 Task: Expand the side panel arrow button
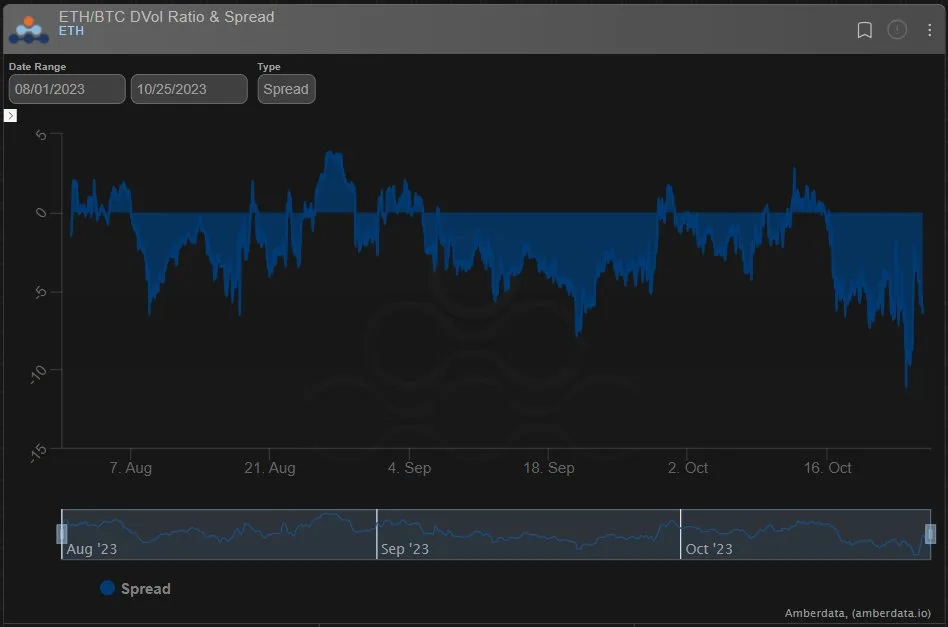[10, 115]
